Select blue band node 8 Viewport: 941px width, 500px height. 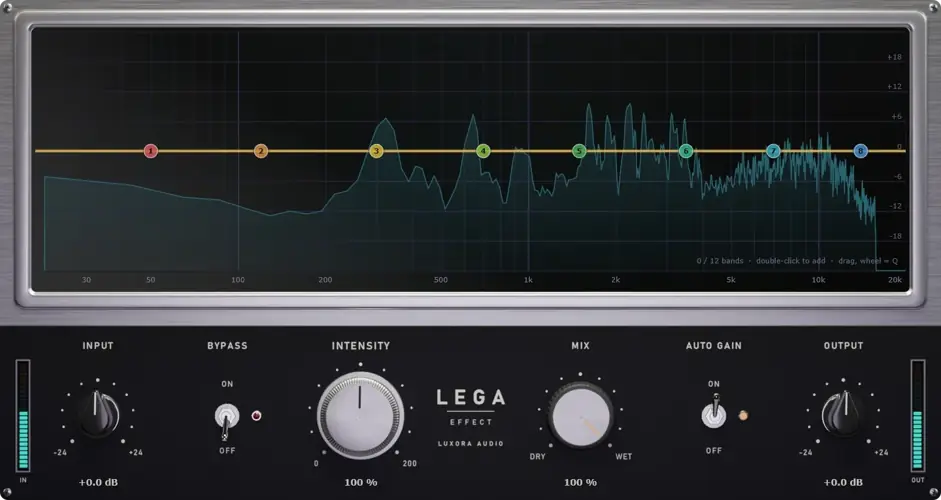pos(861,151)
